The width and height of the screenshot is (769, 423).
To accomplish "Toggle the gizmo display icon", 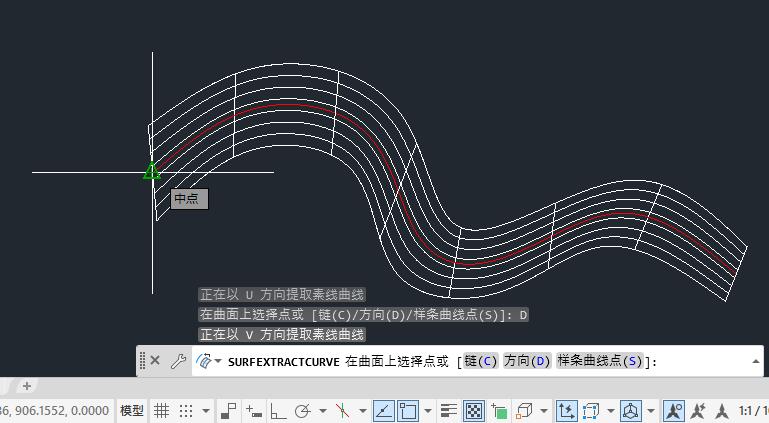I will point(631,410).
